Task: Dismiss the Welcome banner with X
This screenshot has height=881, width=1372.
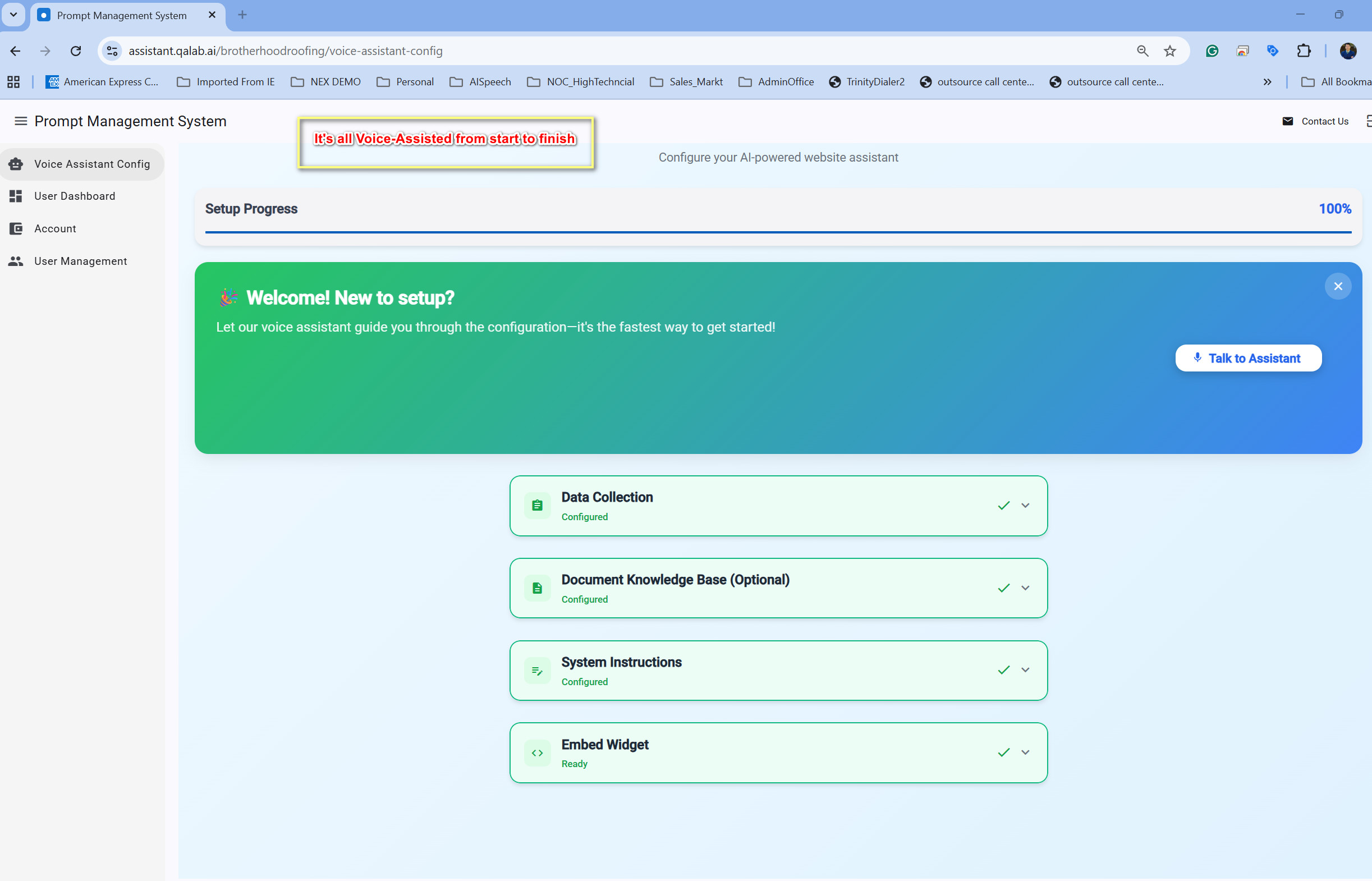Action: [1338, 286]
